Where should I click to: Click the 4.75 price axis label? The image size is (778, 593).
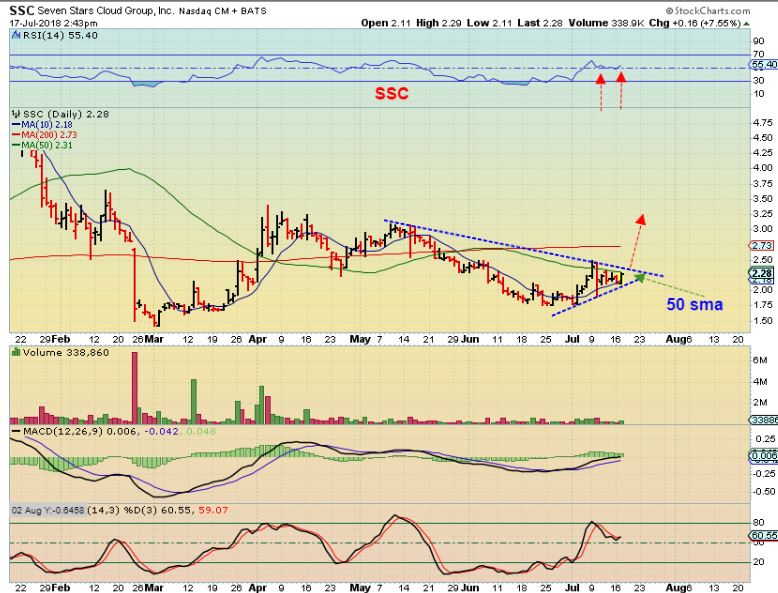[763, 123]
